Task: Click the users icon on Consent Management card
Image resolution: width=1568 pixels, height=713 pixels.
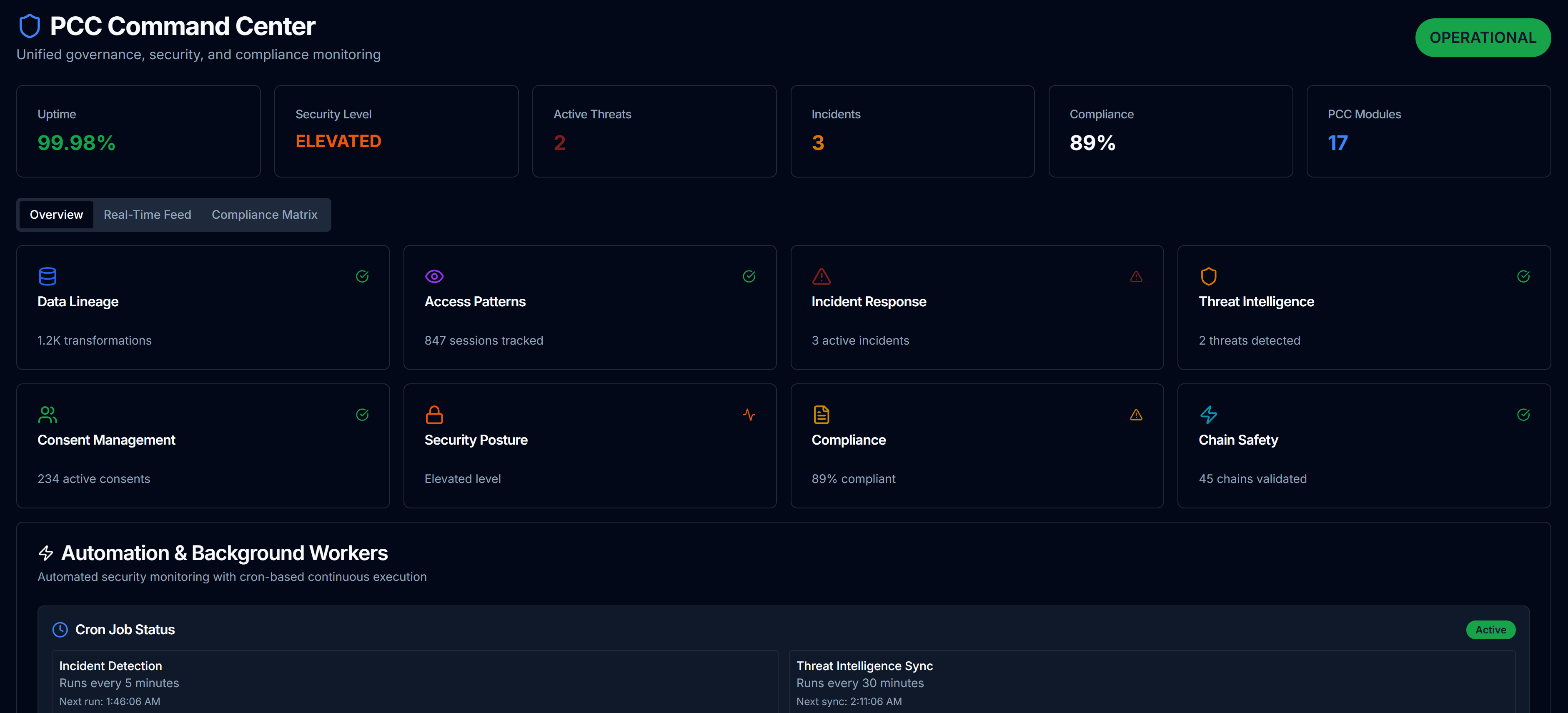Action: pyautogui.click(x=48, y=414)
